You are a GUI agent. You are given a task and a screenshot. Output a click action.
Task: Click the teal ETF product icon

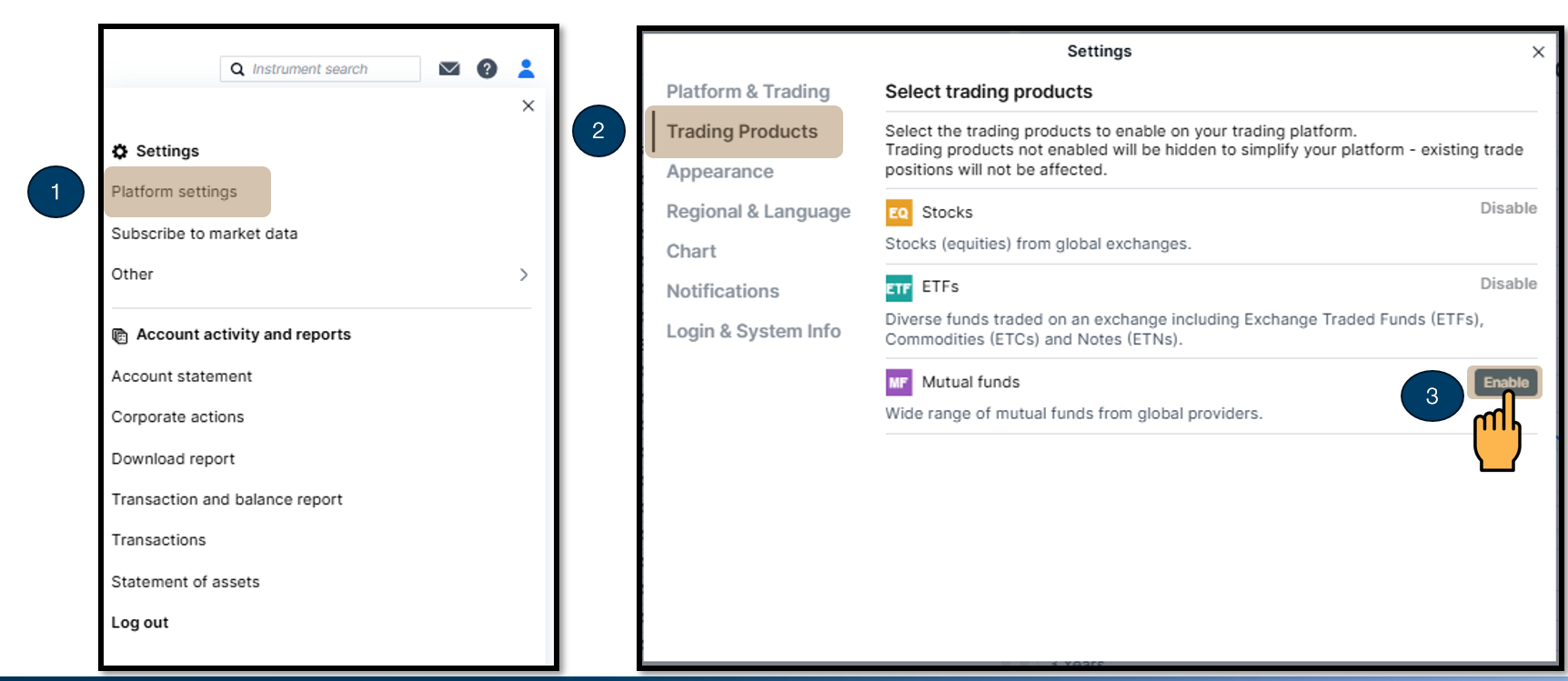coord(898,287)
